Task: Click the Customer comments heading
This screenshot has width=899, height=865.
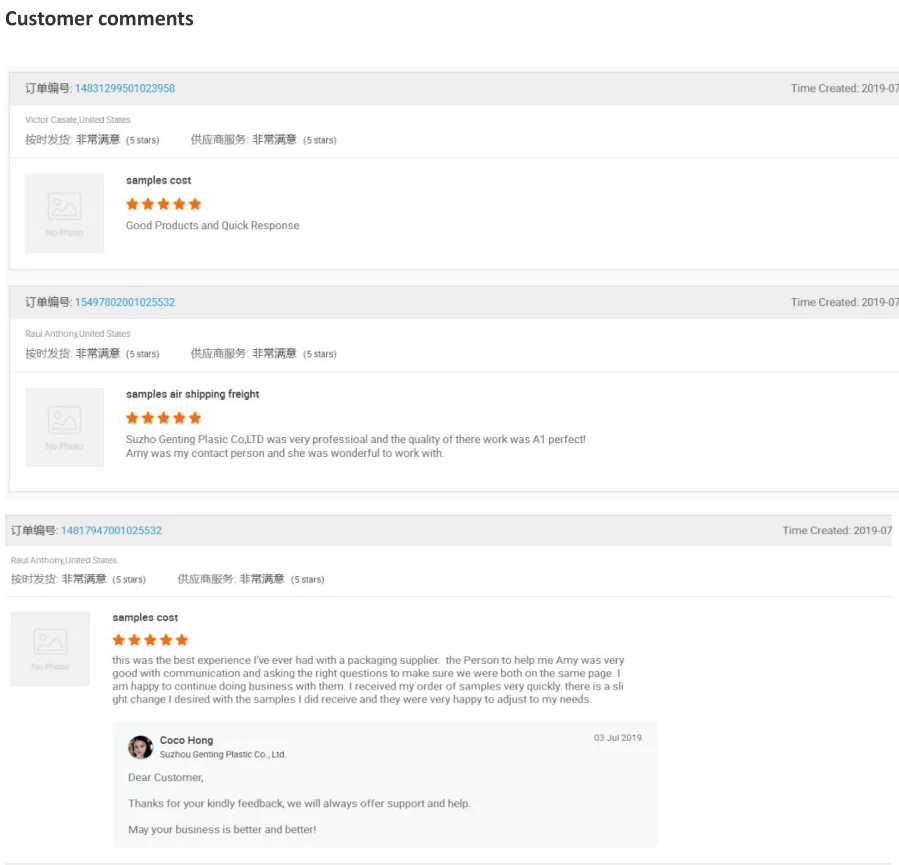Action: (x=99, y=19)
